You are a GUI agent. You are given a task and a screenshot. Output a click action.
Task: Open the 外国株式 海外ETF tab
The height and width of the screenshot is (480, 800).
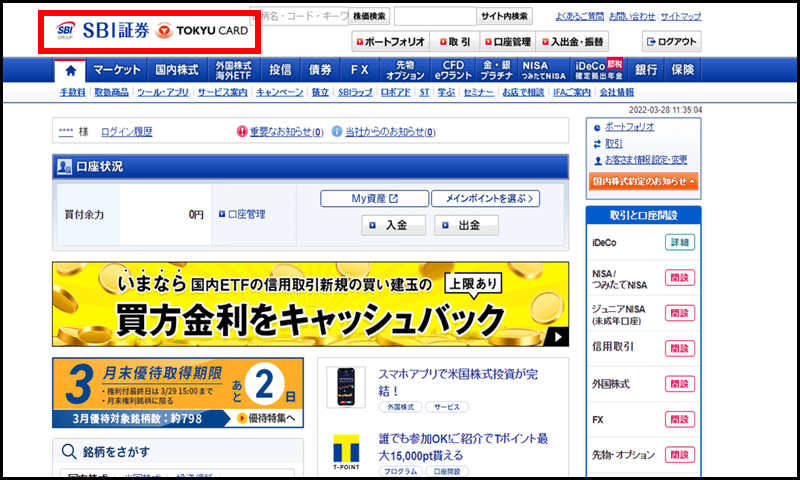click(x=234, y=70)
